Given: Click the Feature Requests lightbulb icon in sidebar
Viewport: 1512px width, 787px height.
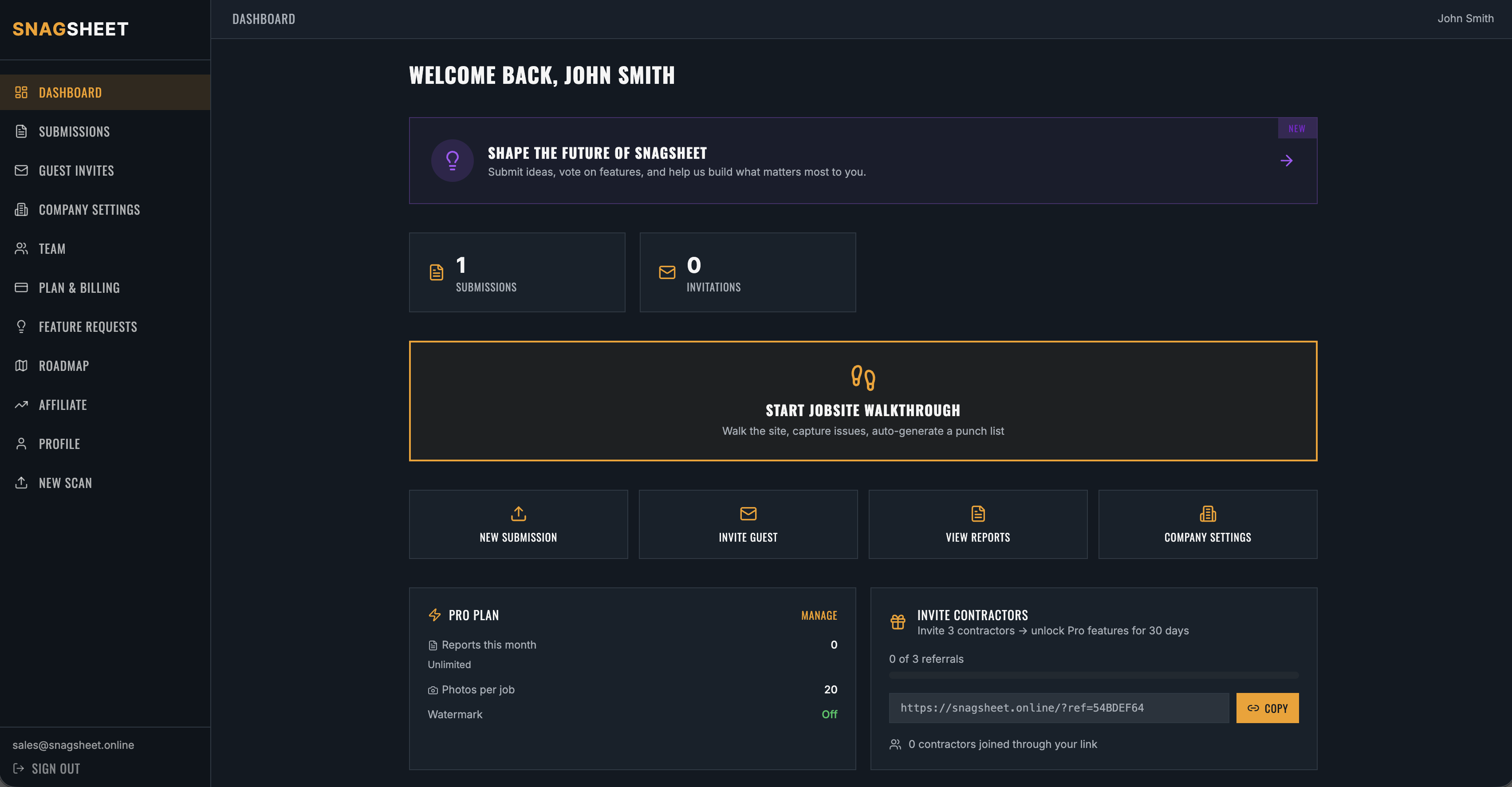Looking at the screenshot, I should coord(21,327).
